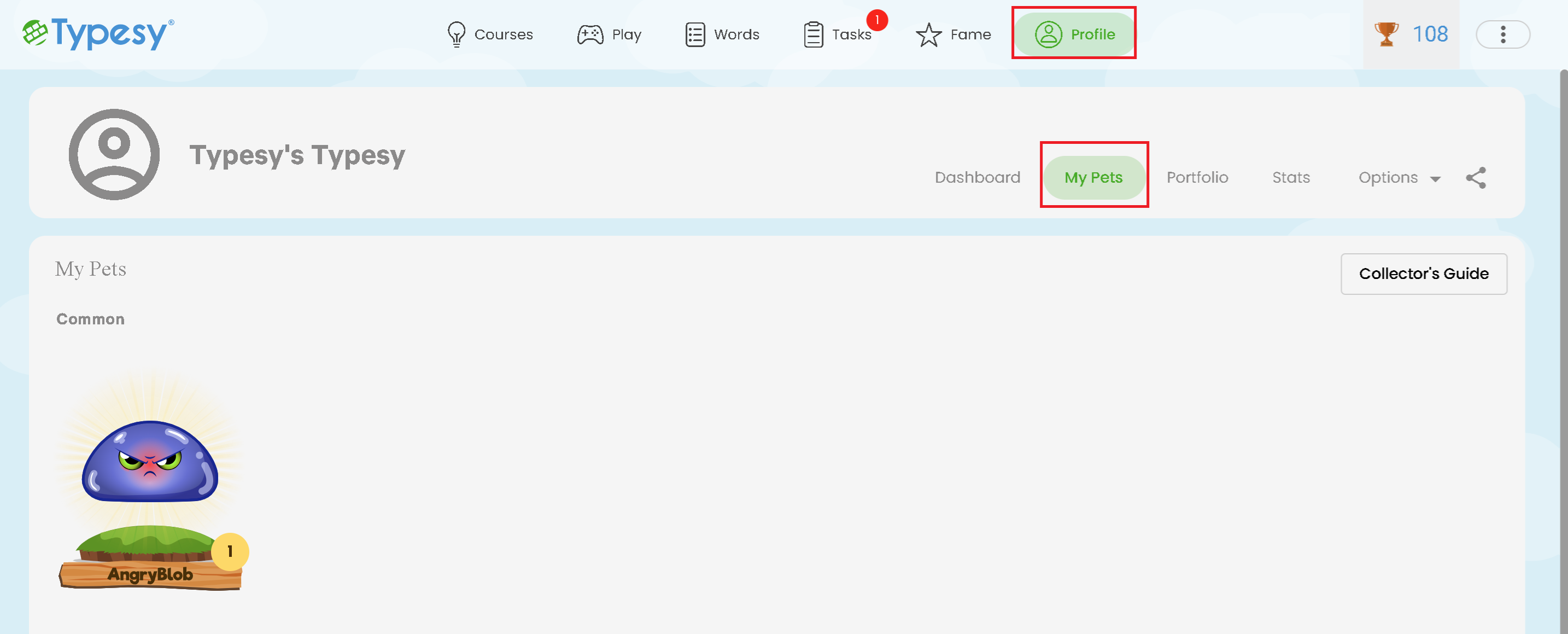Expand the Options dropdown
This screenshot has height=634, width=1568.
pos(1388,178)
